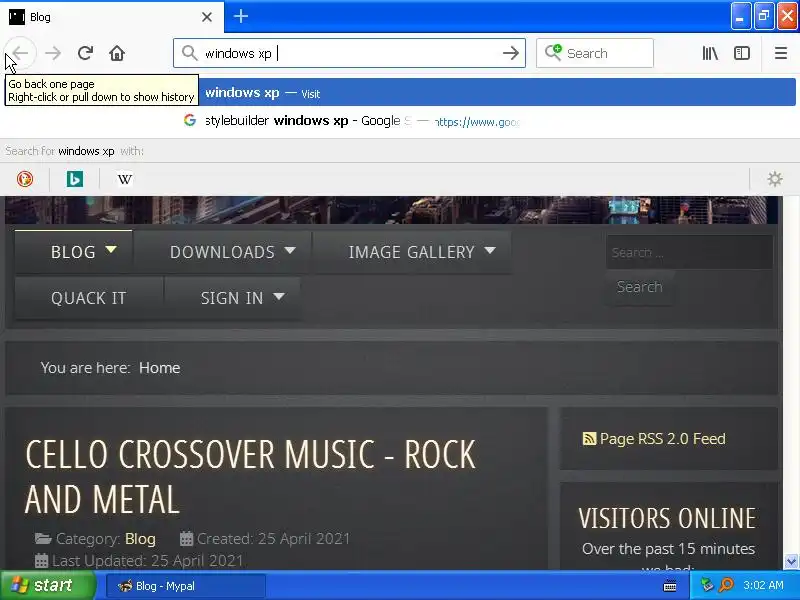Viewport: 800px width, 600px height.
Task: Follow the Home breadcrumb link
Action: (160, 368)
